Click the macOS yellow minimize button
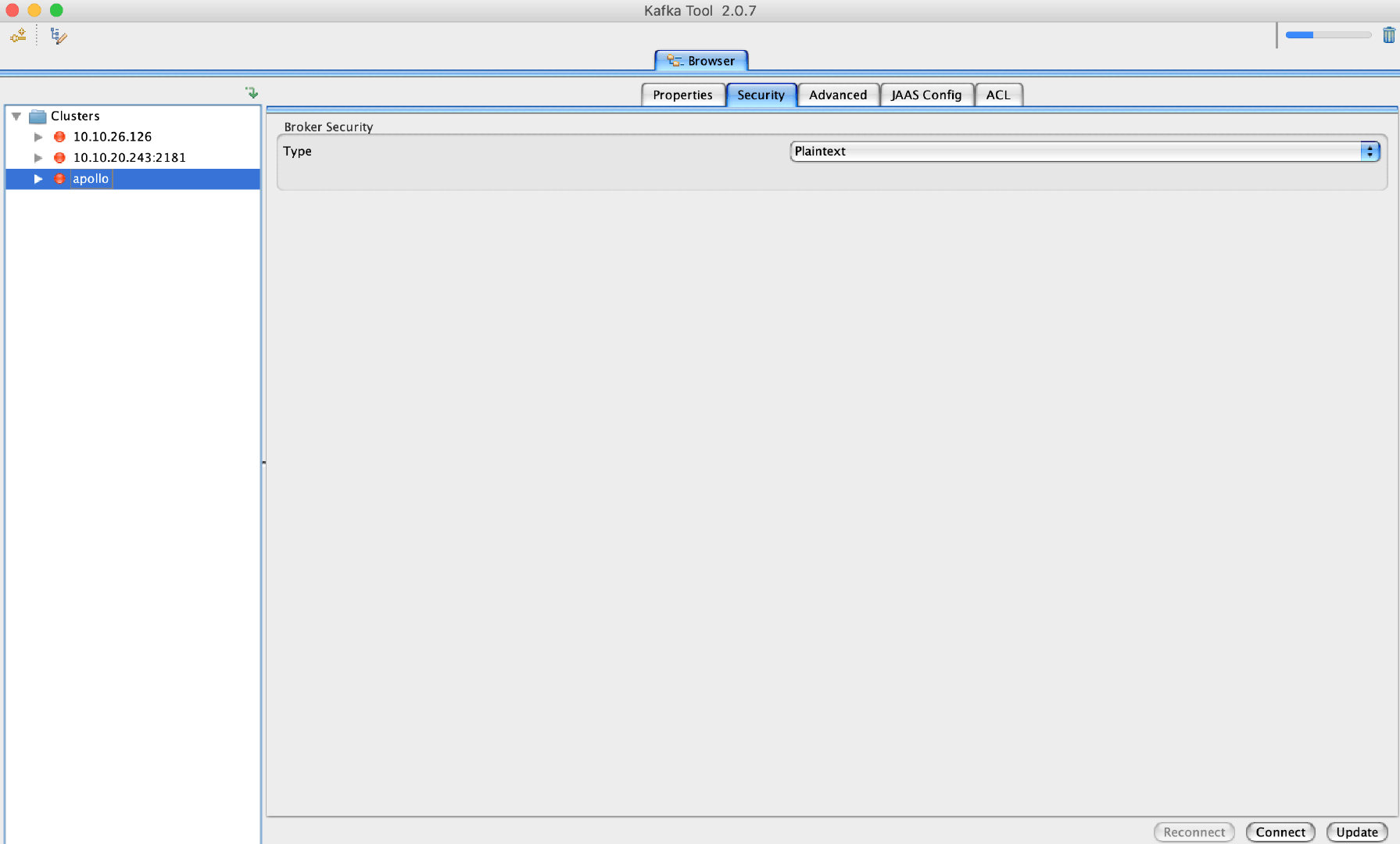Screen dimensions: 1400x844 click(x=34, y=10)
